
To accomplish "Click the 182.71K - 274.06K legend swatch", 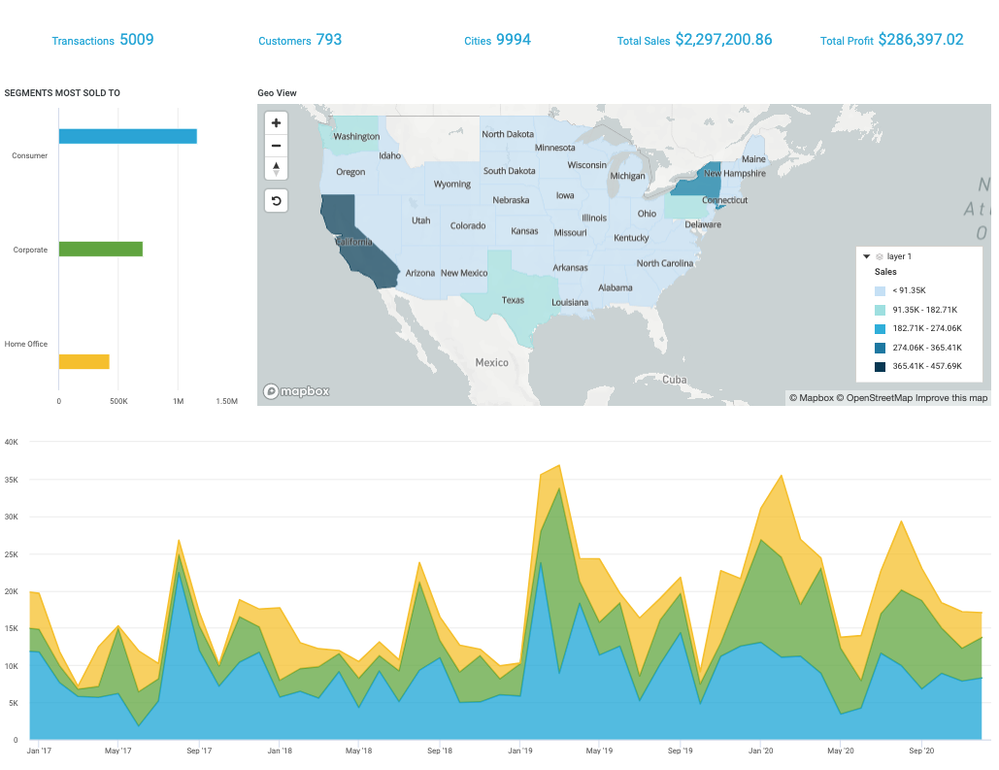I will 880,329.
